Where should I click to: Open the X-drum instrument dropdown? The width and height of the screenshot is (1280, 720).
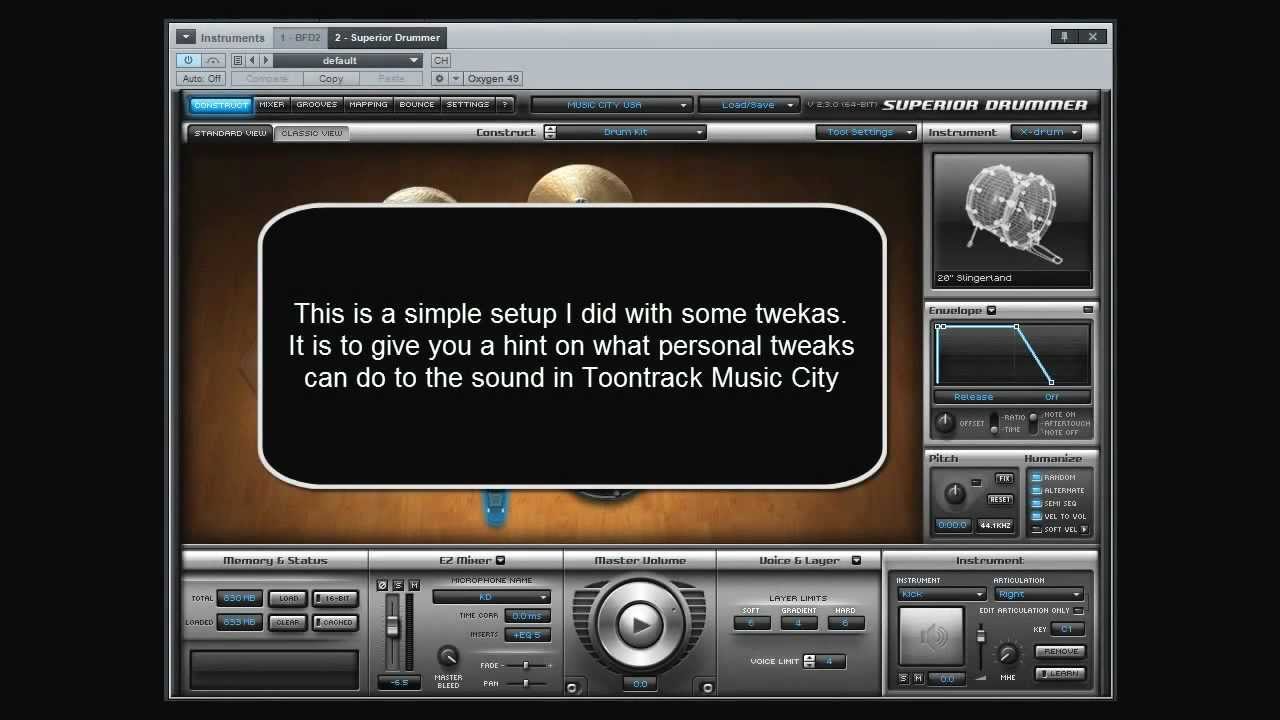1047,132
